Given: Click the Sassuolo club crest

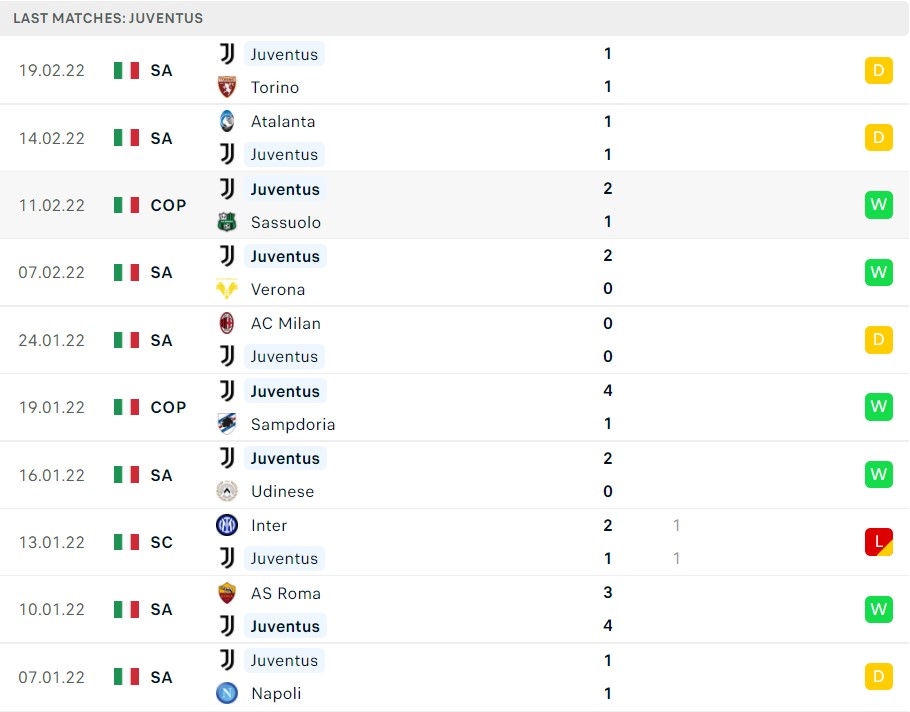Looking at the screenshot, I should click(226, 222).
